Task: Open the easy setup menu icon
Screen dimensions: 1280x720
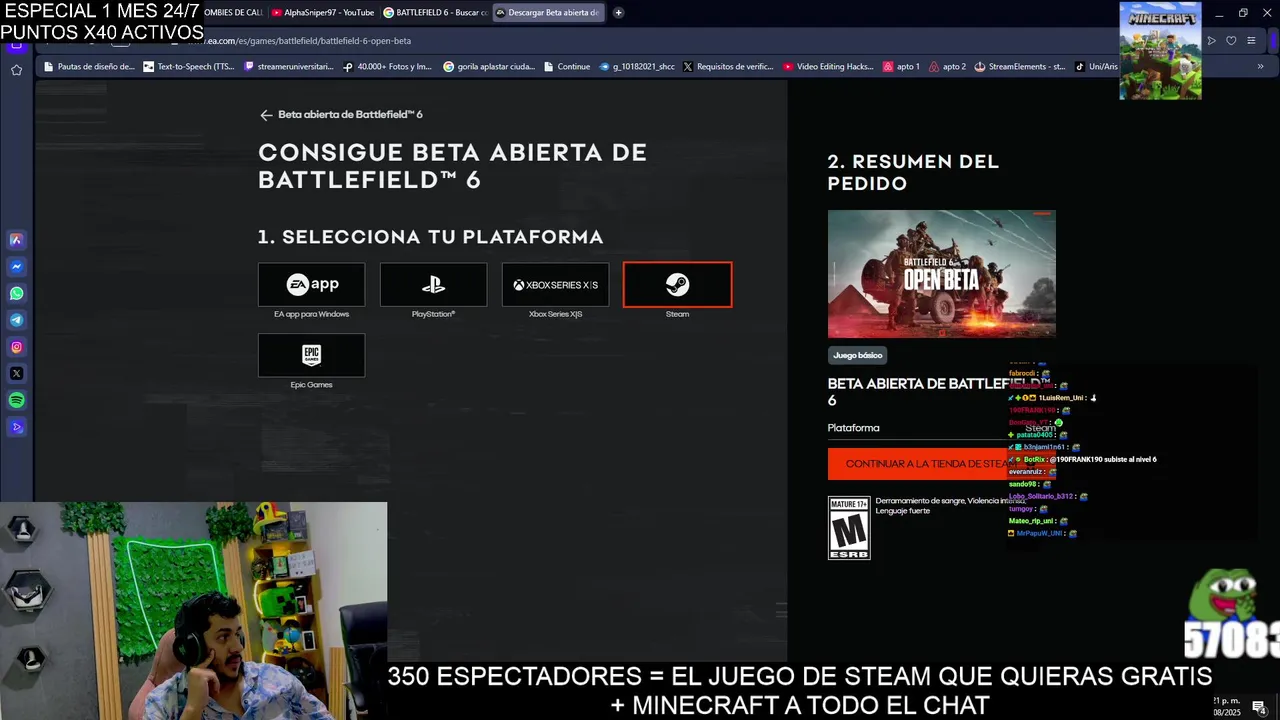Action: [1251, 41]
